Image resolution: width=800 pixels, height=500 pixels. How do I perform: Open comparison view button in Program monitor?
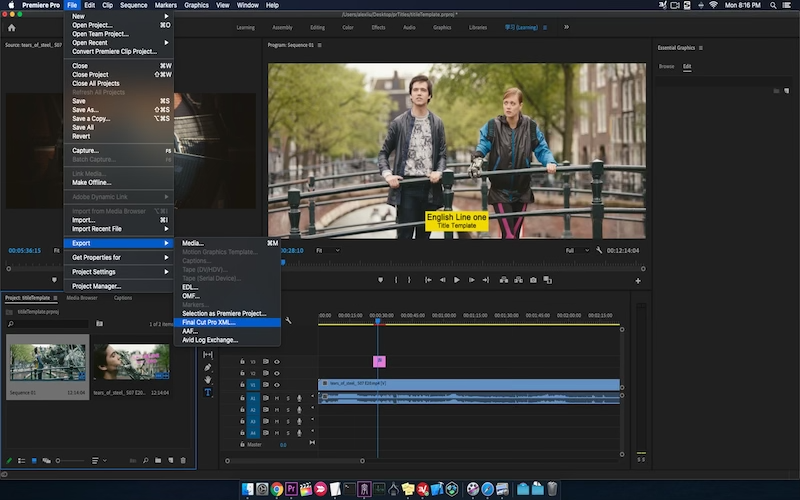(x=547, y=280)
